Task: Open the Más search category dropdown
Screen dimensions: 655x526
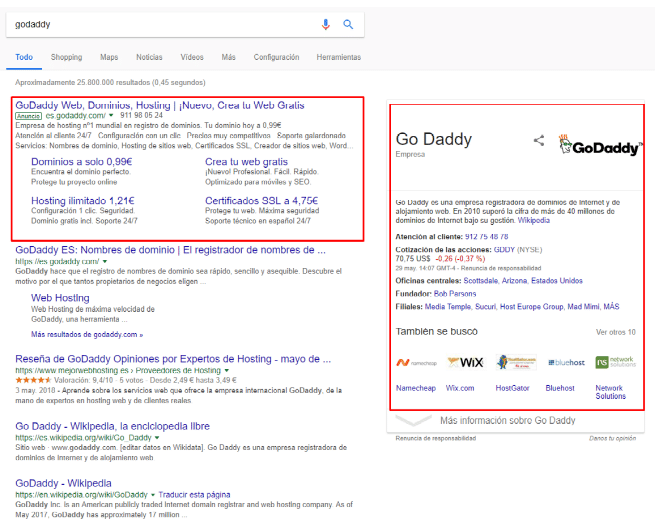Action: (x=229, y=58)
